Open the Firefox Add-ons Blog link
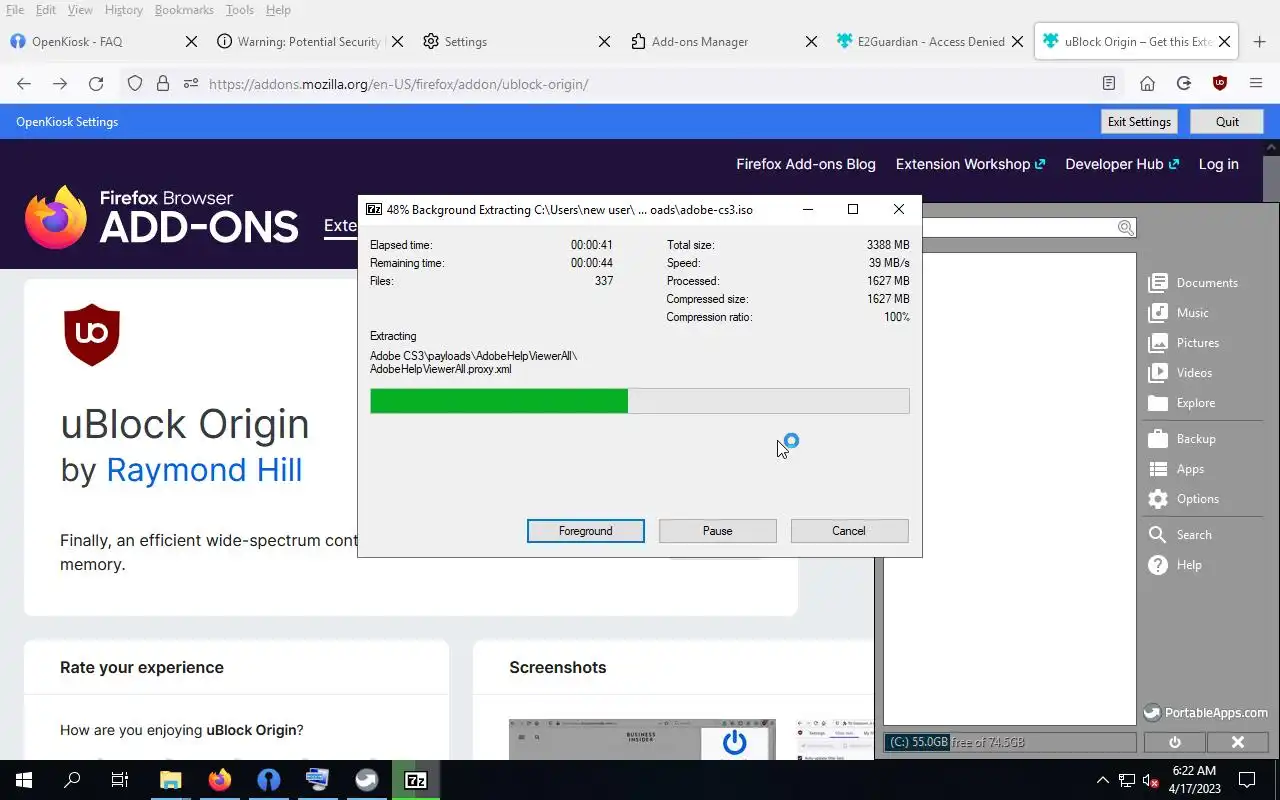The height and width of the screenshot is (800, 1280). [806, 164]
